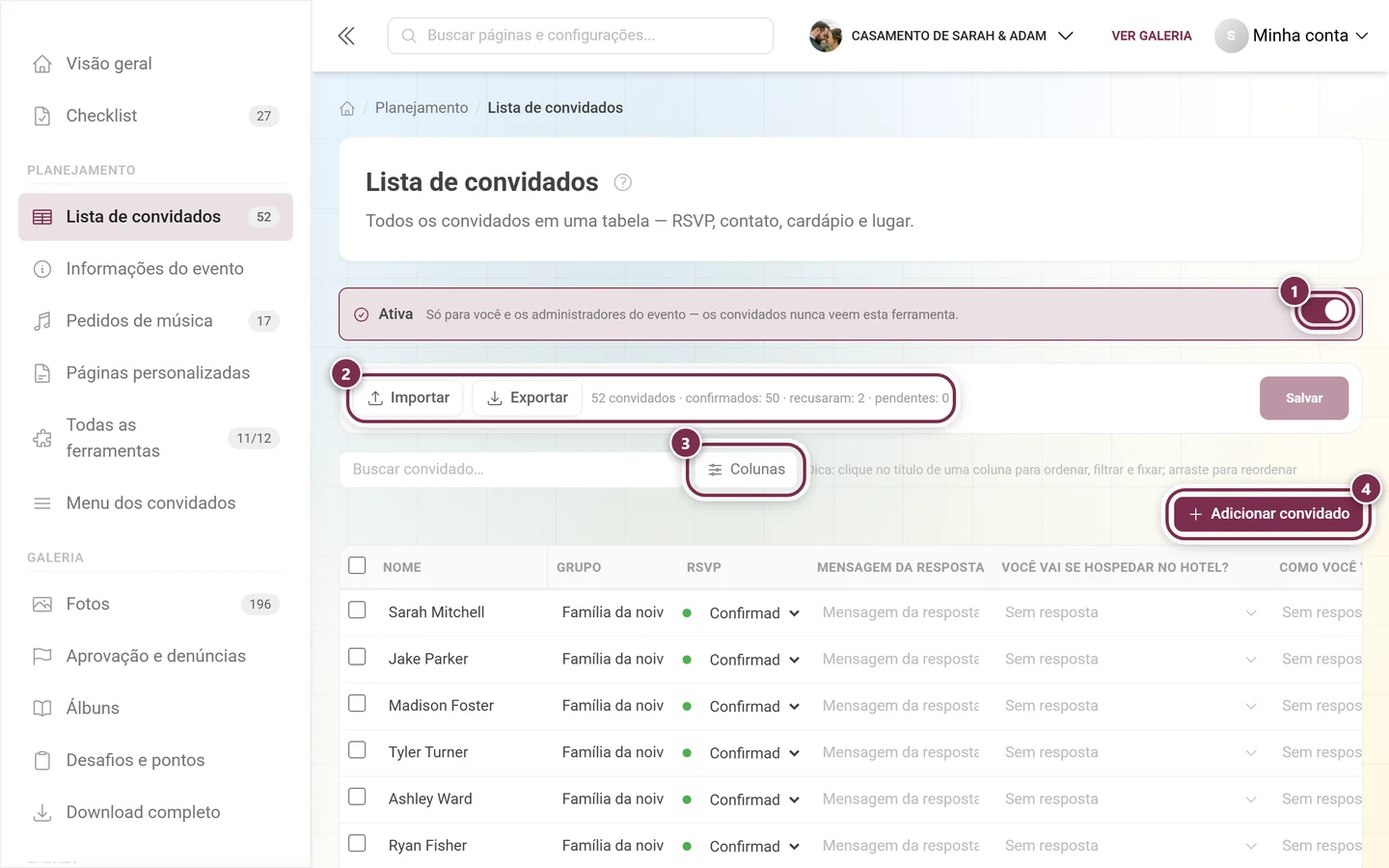Focus the Buscar páginas e configurações search field
This screenshot has height=868, width=1389.
click(581, 36)
